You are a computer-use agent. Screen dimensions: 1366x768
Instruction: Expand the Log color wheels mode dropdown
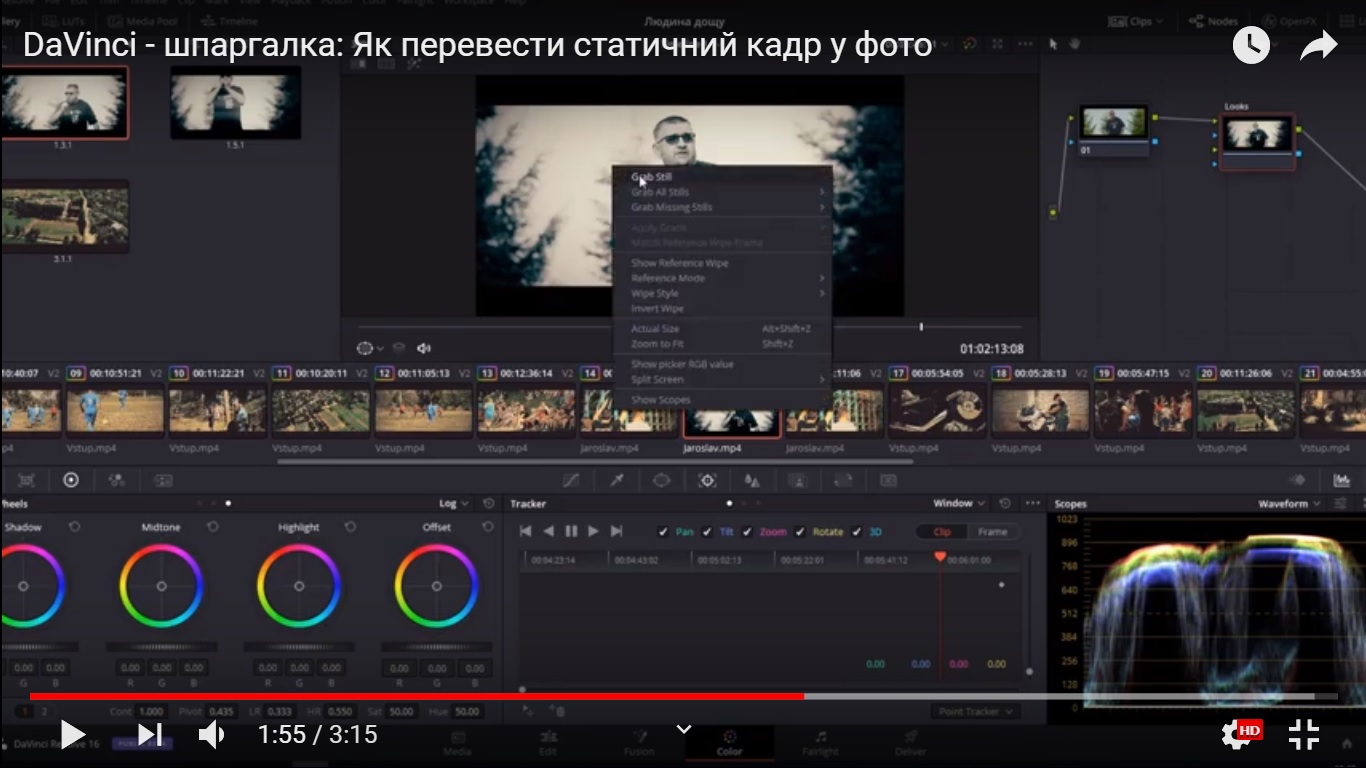[454, 504]
